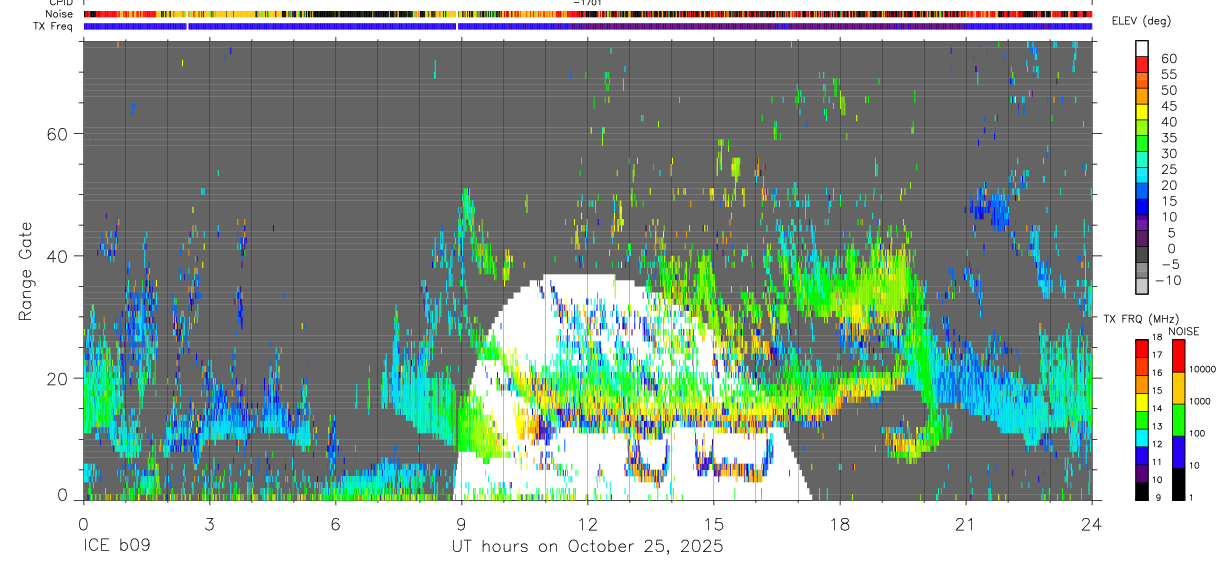Click the '18' hour tick on time axis
The width and height of the screenshot is (1228, 567).
pyautogui.click(x=839, y=523)
